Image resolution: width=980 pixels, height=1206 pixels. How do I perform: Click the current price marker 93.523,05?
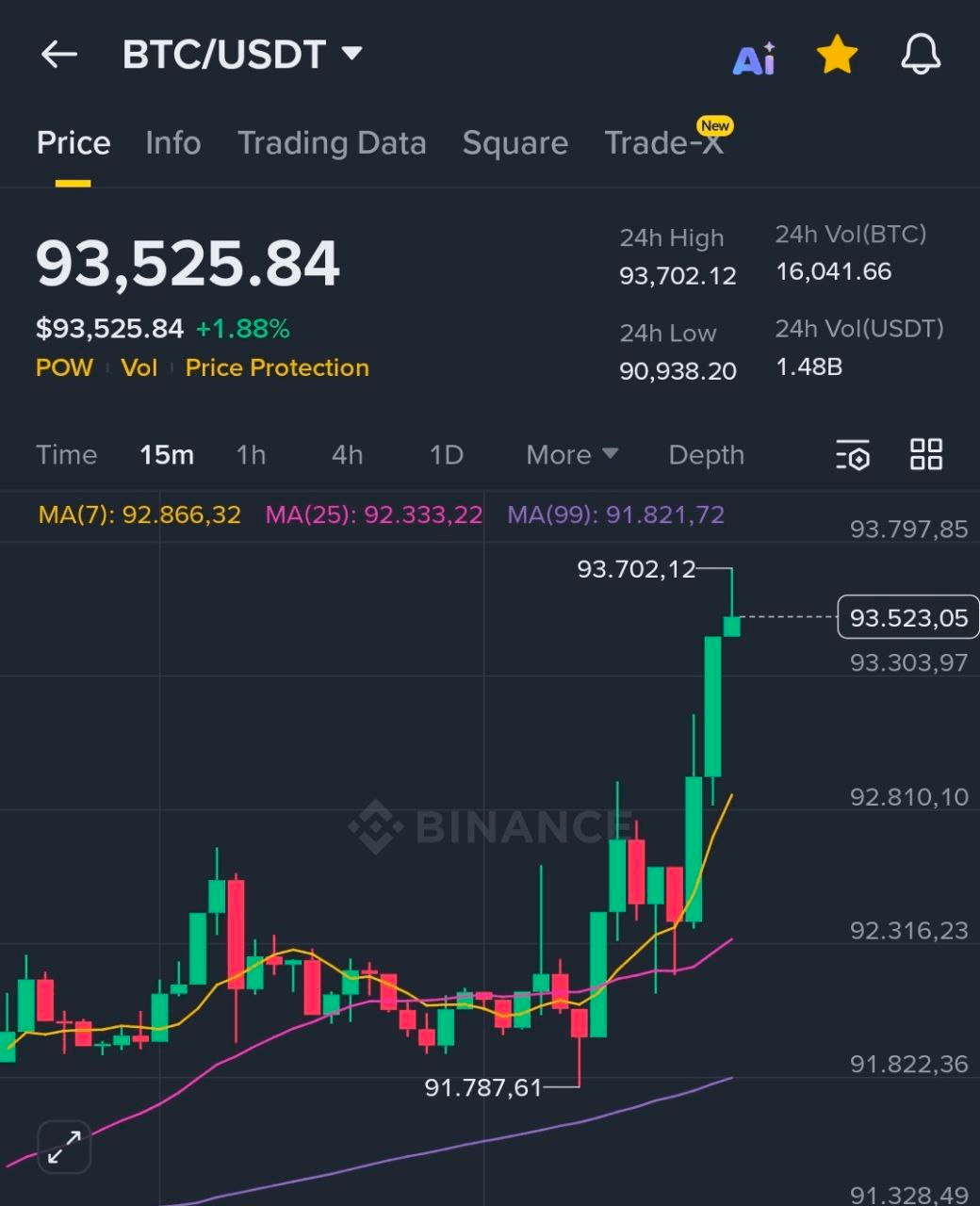(907, 618)
